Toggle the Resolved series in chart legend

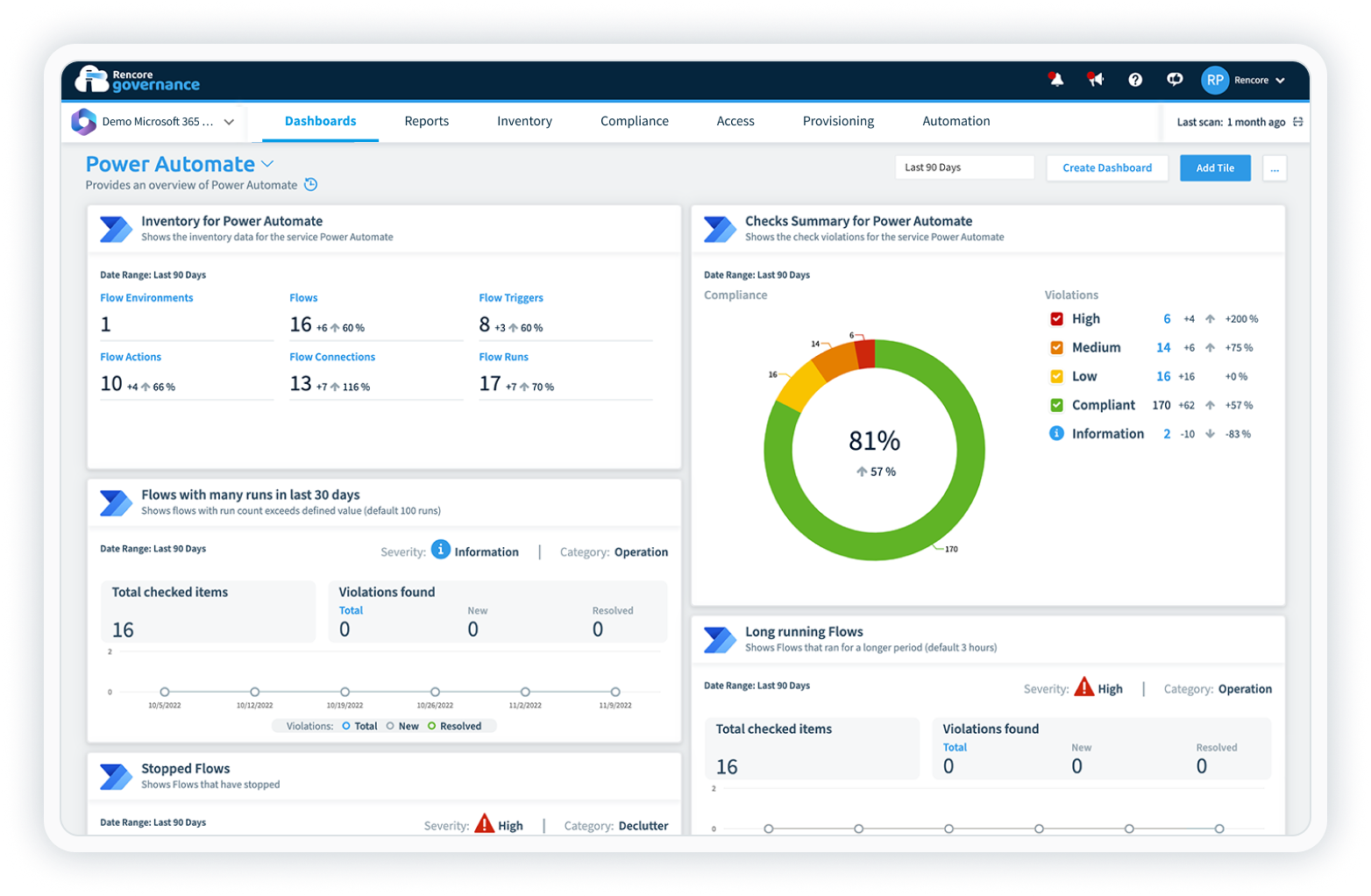tap(454, 726)
